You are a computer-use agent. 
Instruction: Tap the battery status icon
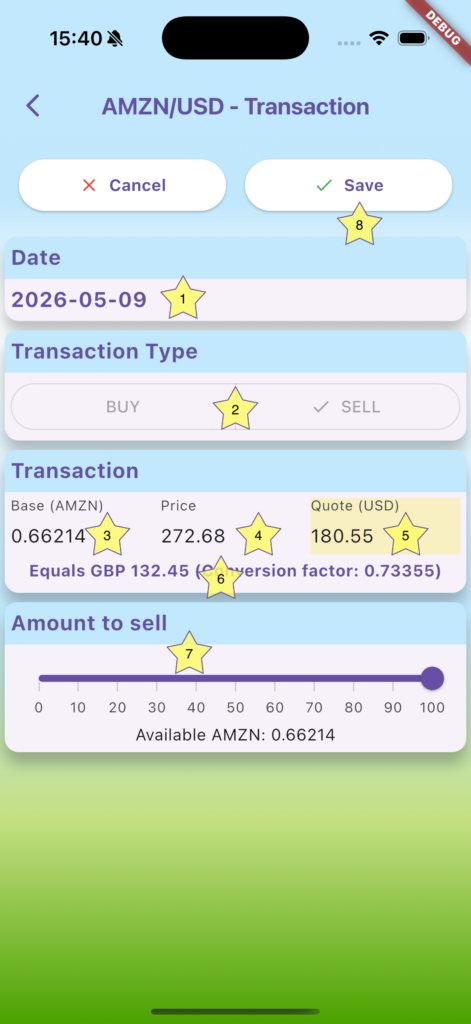(x=413, y=38)
